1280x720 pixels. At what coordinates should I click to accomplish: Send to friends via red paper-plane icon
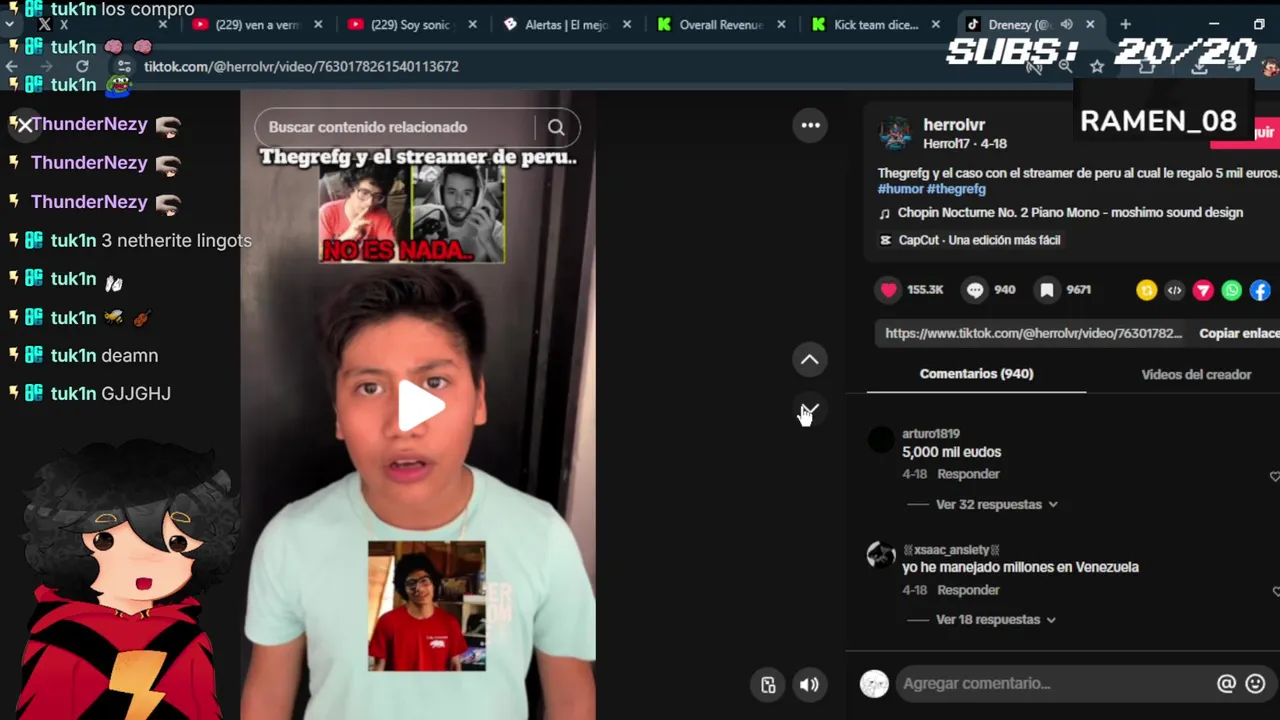pos(1203,290)
